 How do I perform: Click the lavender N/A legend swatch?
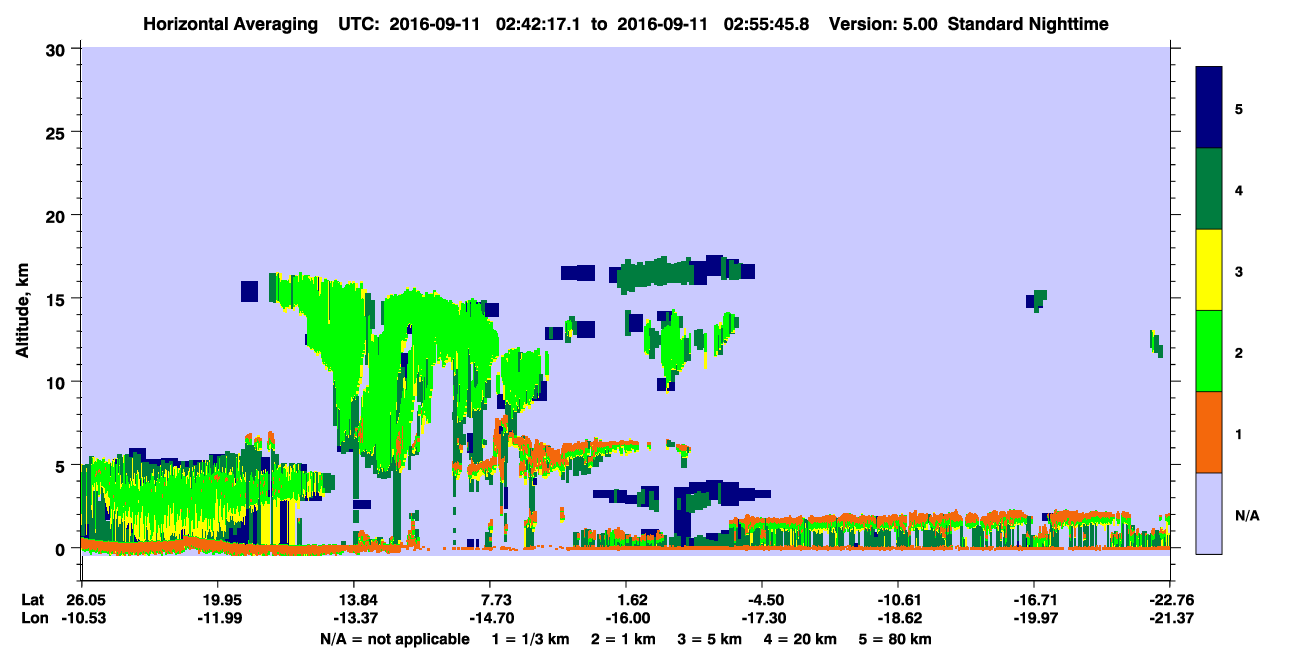(x=1209, y=512)
